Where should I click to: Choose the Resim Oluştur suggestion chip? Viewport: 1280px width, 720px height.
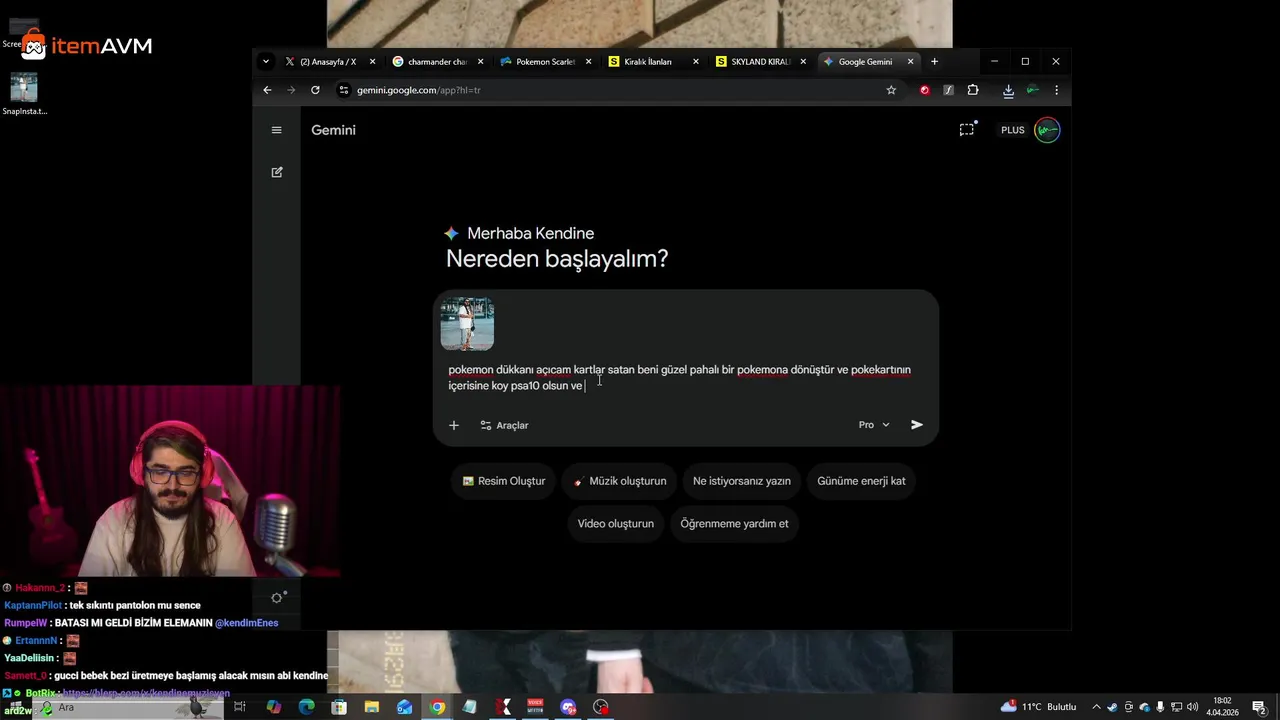pos(504,481)
